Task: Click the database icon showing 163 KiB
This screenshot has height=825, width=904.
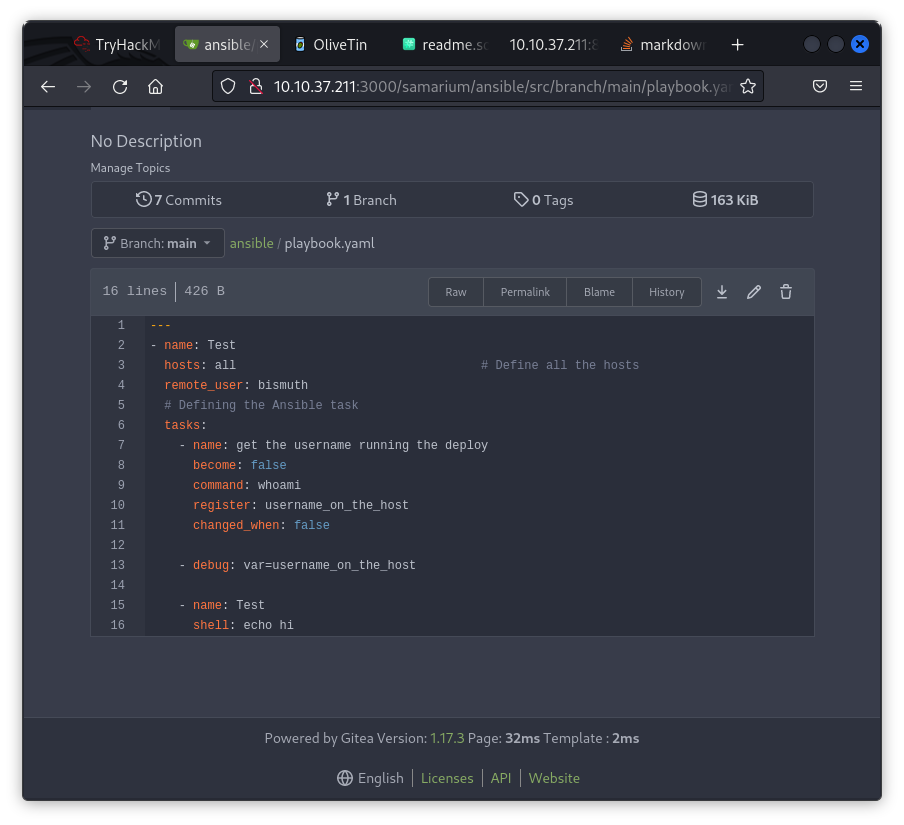Action: click(700, 199)
